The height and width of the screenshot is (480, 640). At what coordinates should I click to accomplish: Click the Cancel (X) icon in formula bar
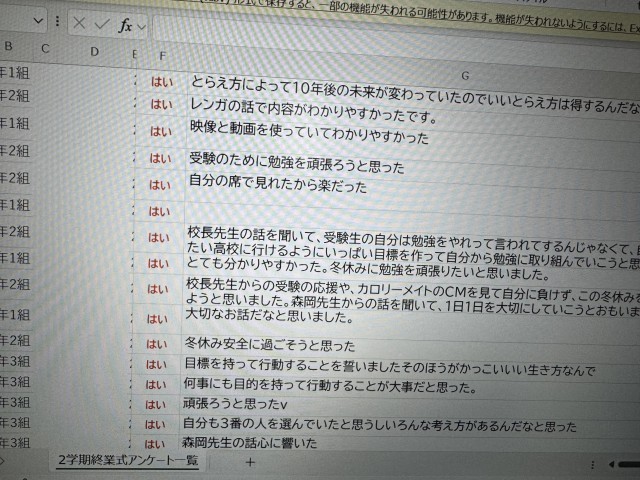coord(80,22)
